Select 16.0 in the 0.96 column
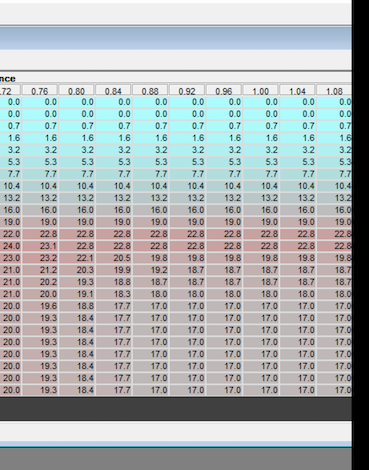The width and height of the screenshot is (369, 470). (224, 210)
